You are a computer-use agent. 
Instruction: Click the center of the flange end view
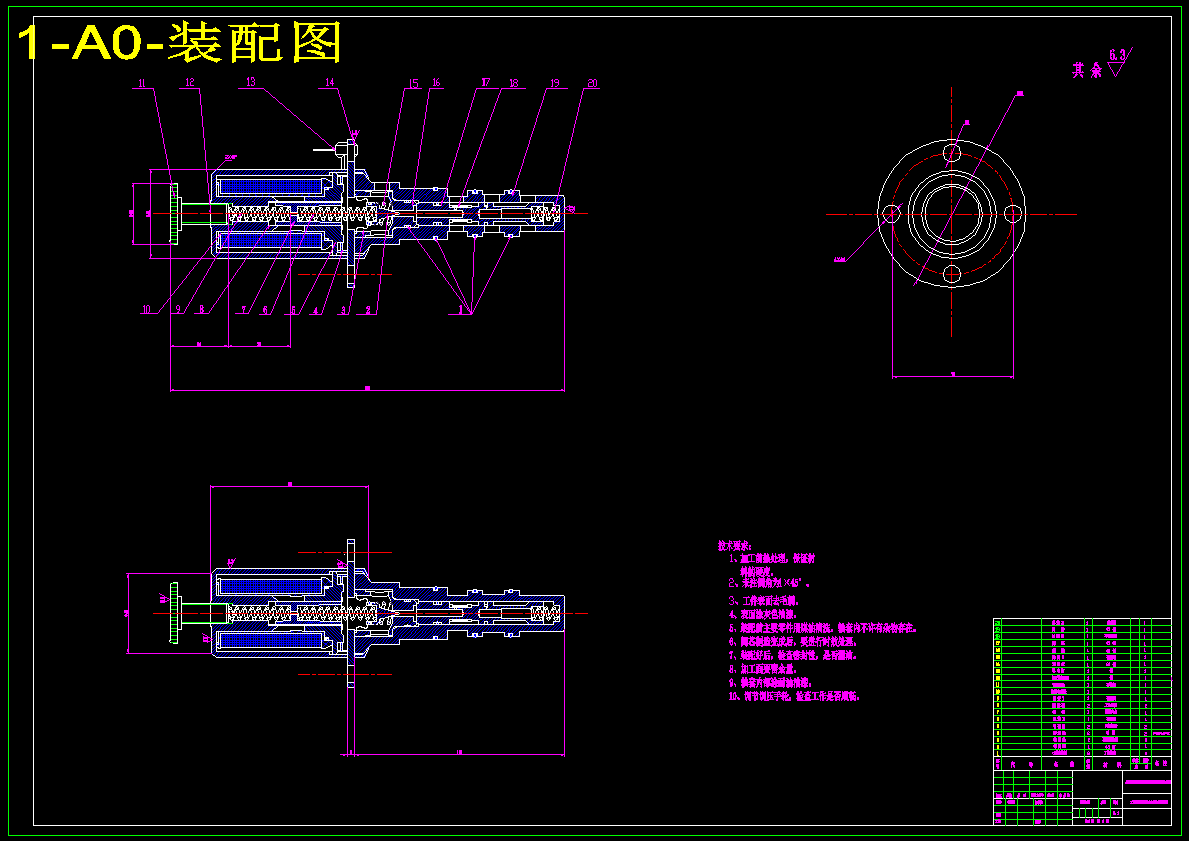(x=951, y=214)
